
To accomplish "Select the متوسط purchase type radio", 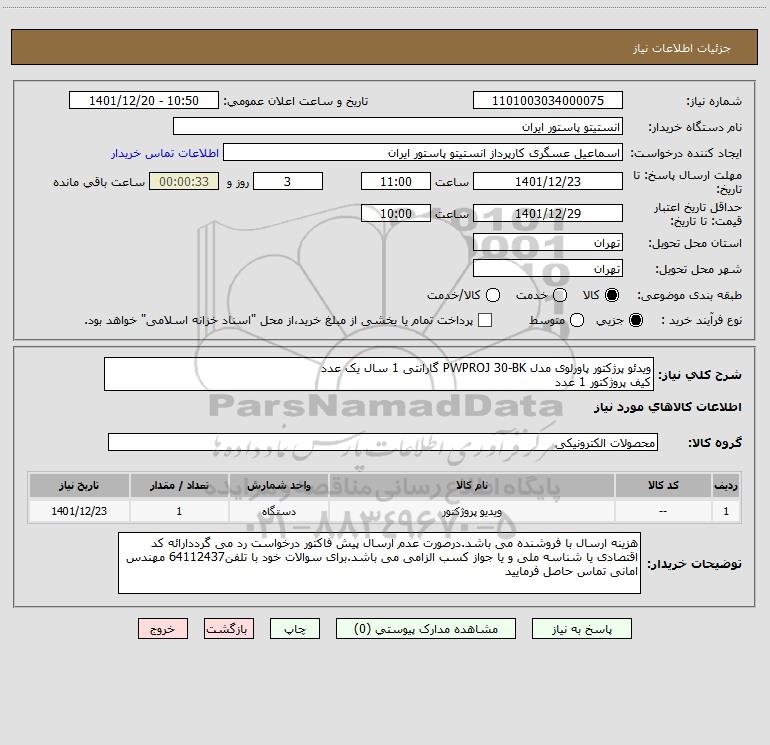I will [x=577, y=320].
